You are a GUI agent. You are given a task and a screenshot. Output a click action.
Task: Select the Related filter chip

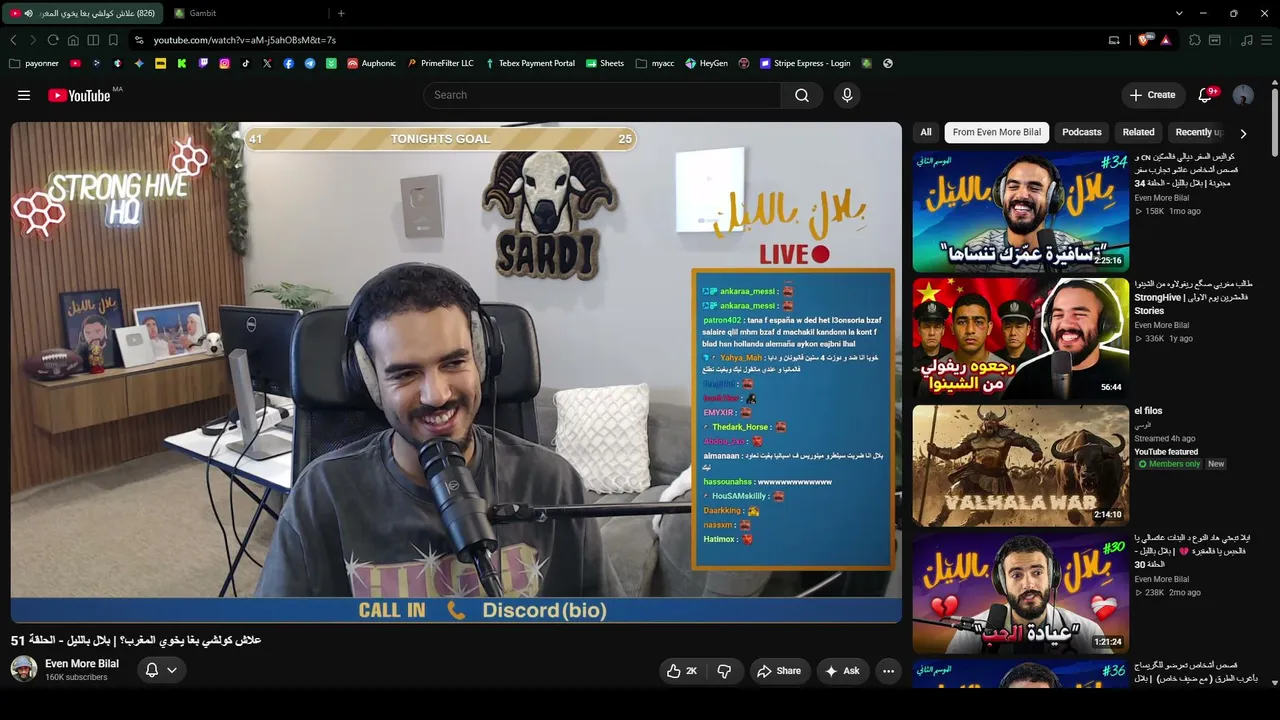click(1138, 132)
